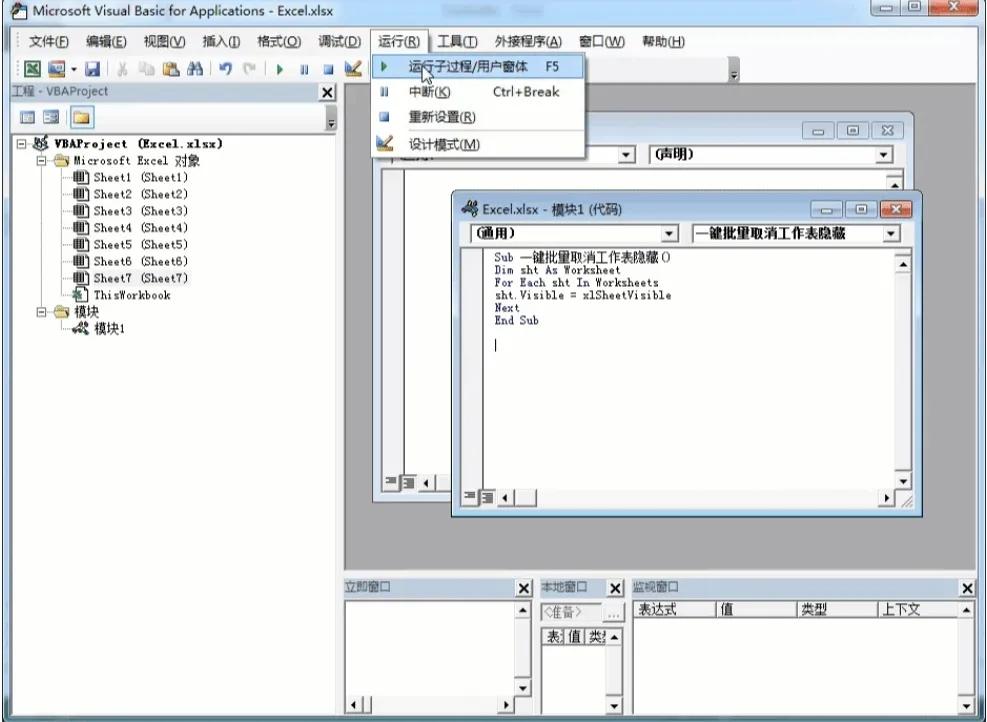
Task: Open the (通用) object dropdown in 模块1 window
Action: point(670,234)
